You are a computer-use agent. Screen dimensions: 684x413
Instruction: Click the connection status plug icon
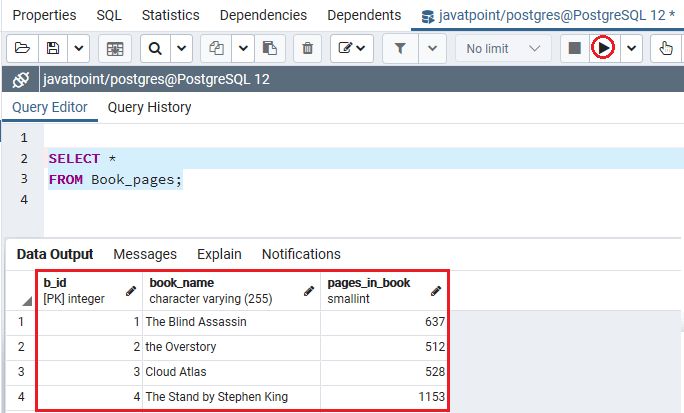pyautogui.click(x=21, y=79)
